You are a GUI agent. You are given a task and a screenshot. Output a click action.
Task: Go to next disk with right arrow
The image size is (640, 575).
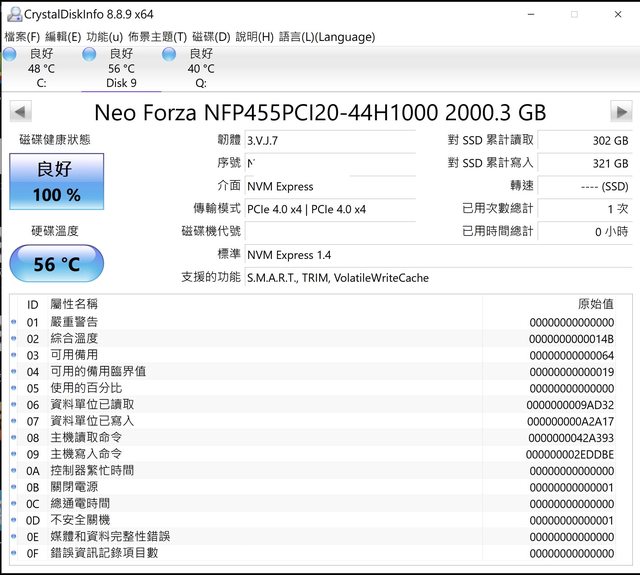tap(621, 111)
